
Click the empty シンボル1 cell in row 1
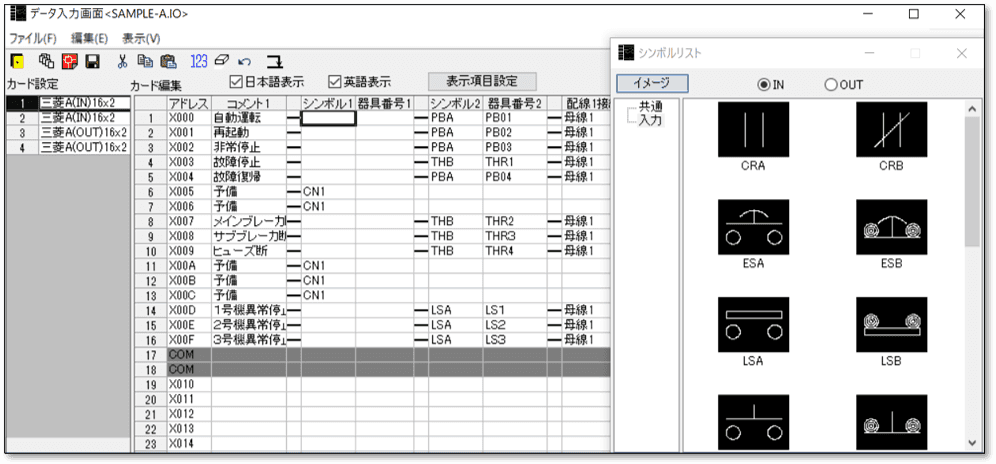pyautogui.click(x=328, y=118)
